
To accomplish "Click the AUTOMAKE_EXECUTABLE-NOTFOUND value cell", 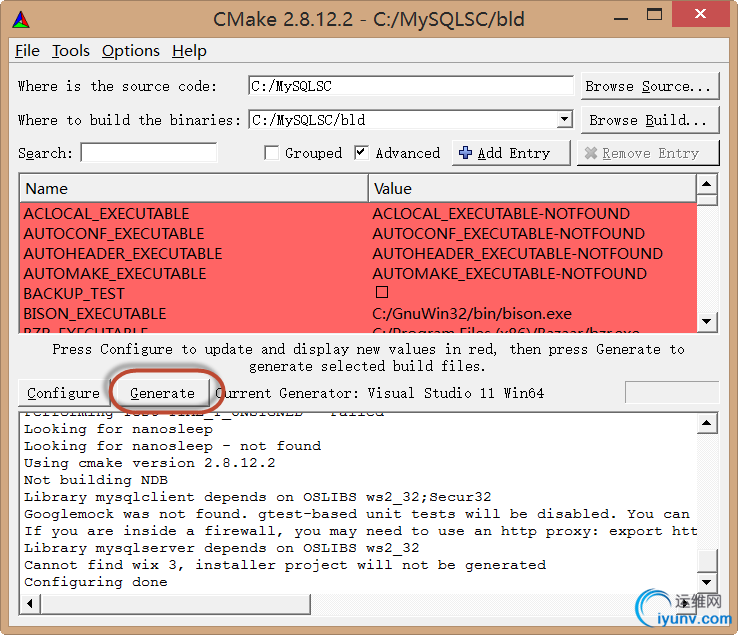I will [509, 274].
